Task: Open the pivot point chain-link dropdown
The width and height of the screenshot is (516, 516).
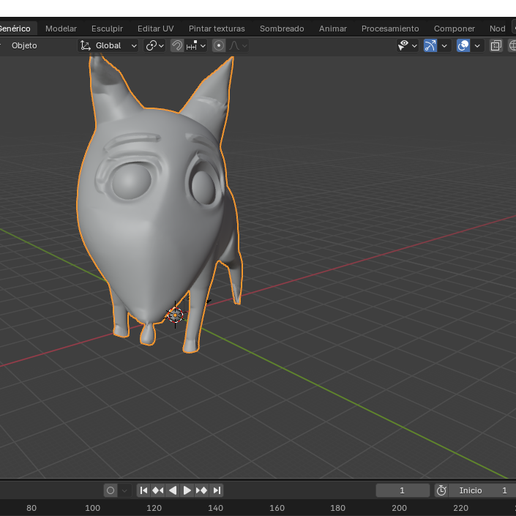Action: (x=155, y=45)
